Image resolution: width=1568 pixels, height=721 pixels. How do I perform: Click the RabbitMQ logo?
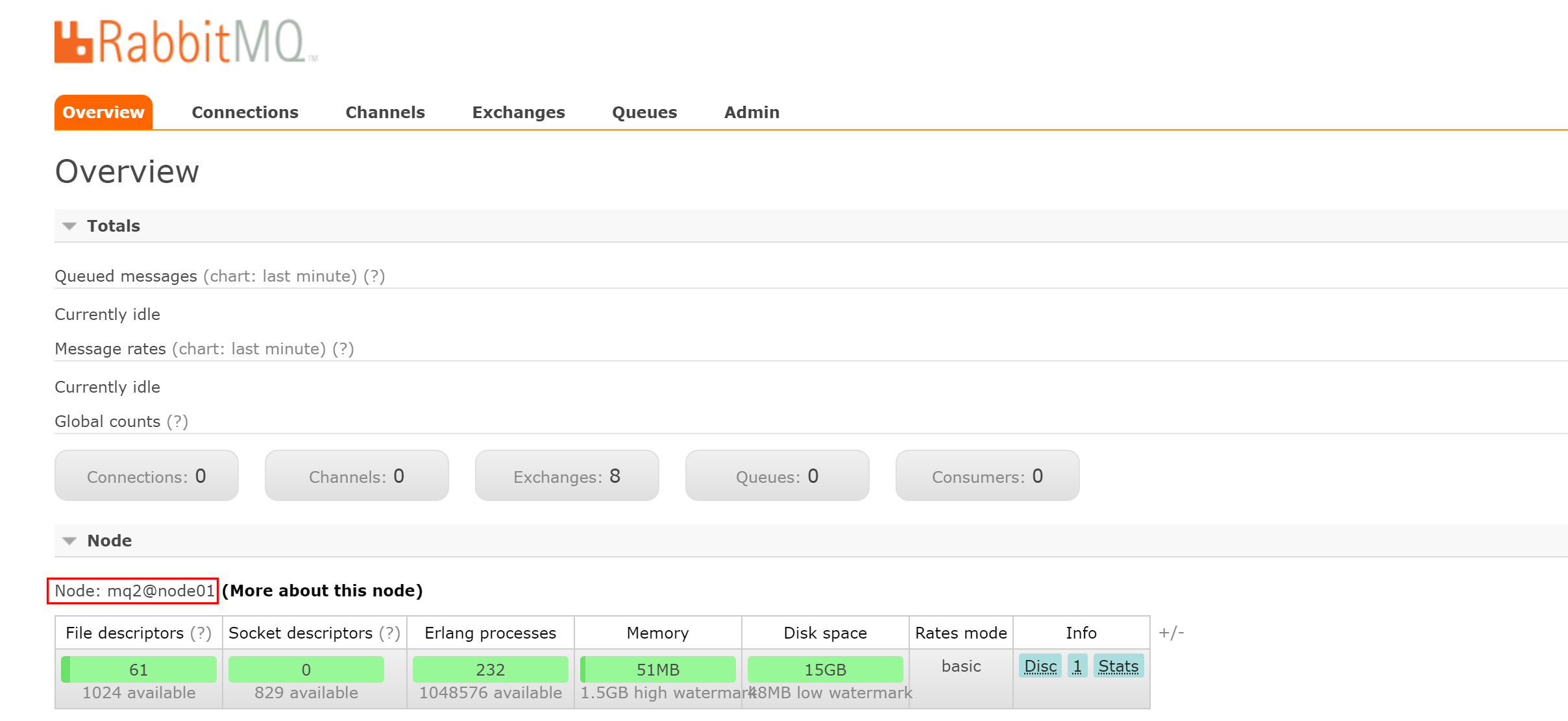coord(186,42)
